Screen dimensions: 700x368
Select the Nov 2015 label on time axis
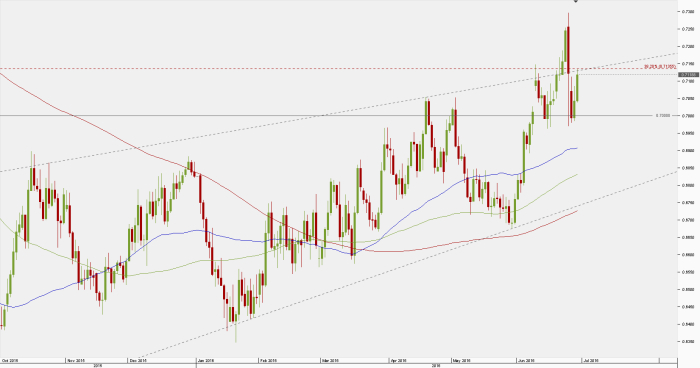[76, 361]
